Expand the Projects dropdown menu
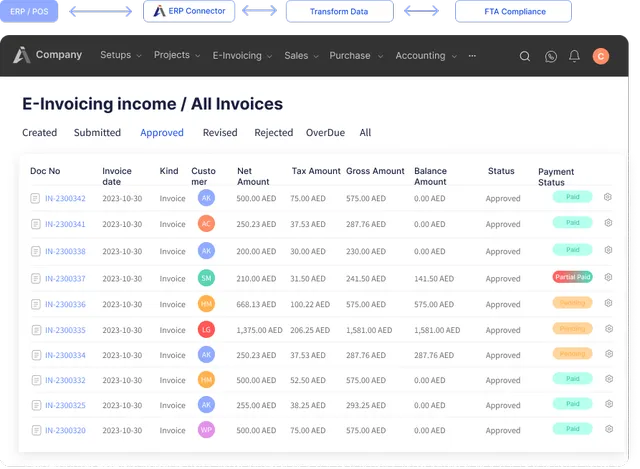640x469 pixels. click(177, 55)
